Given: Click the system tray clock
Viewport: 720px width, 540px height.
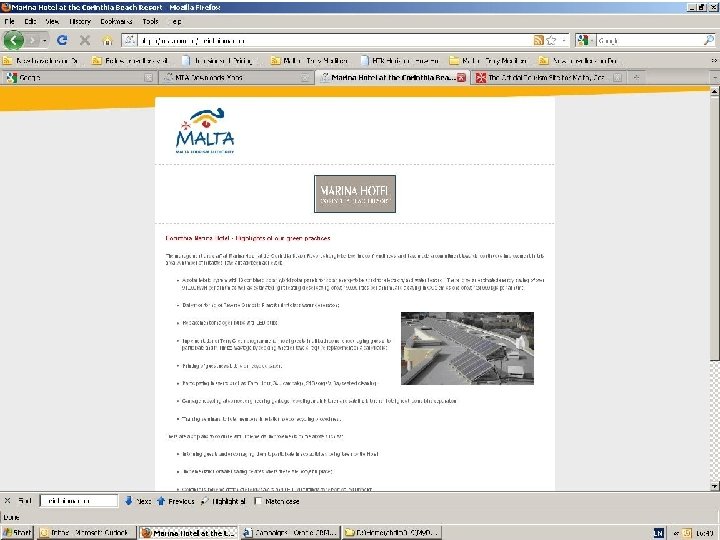Looking at the screenshot, I should [704, 533].
